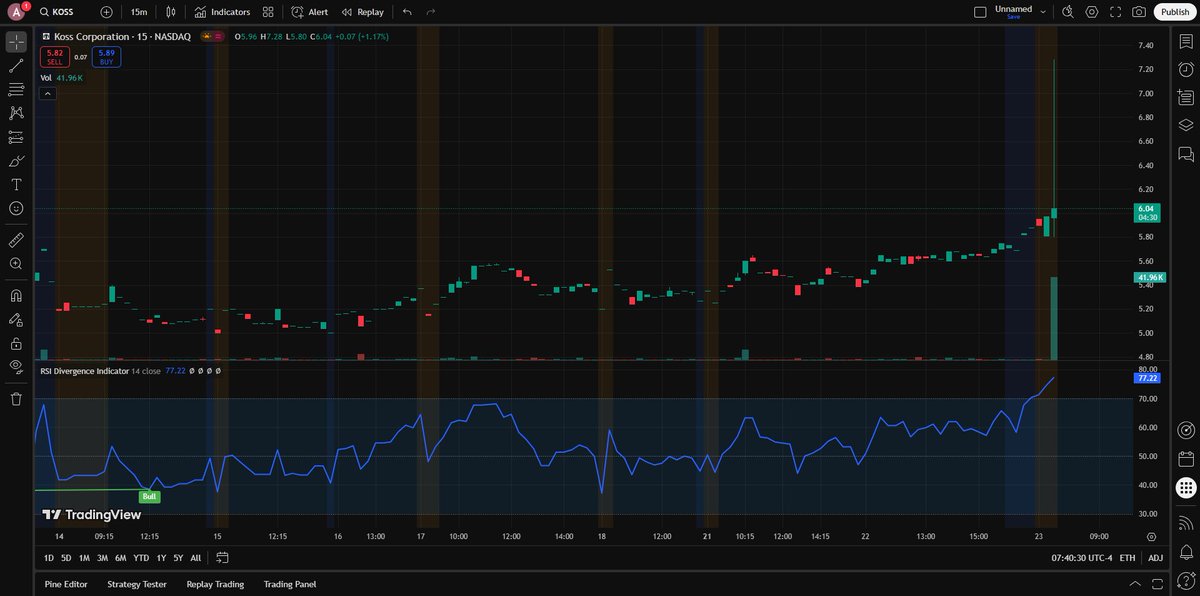1200x596 pixels.
Task: Open the notifications broadcast icon
Action: click(x=1186, y=523)
